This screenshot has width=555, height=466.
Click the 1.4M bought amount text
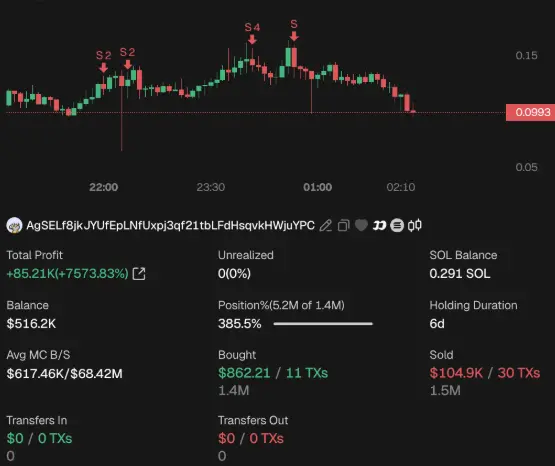pyautogui.click(x=234, y=391)
